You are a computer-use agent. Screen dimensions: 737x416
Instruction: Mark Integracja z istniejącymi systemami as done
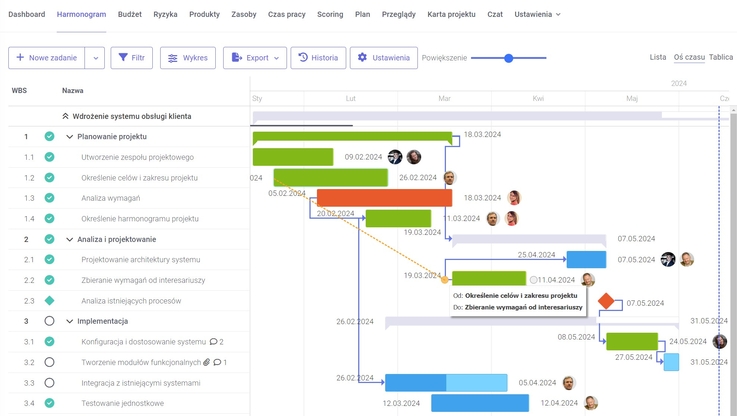click(x=49, y=383)
